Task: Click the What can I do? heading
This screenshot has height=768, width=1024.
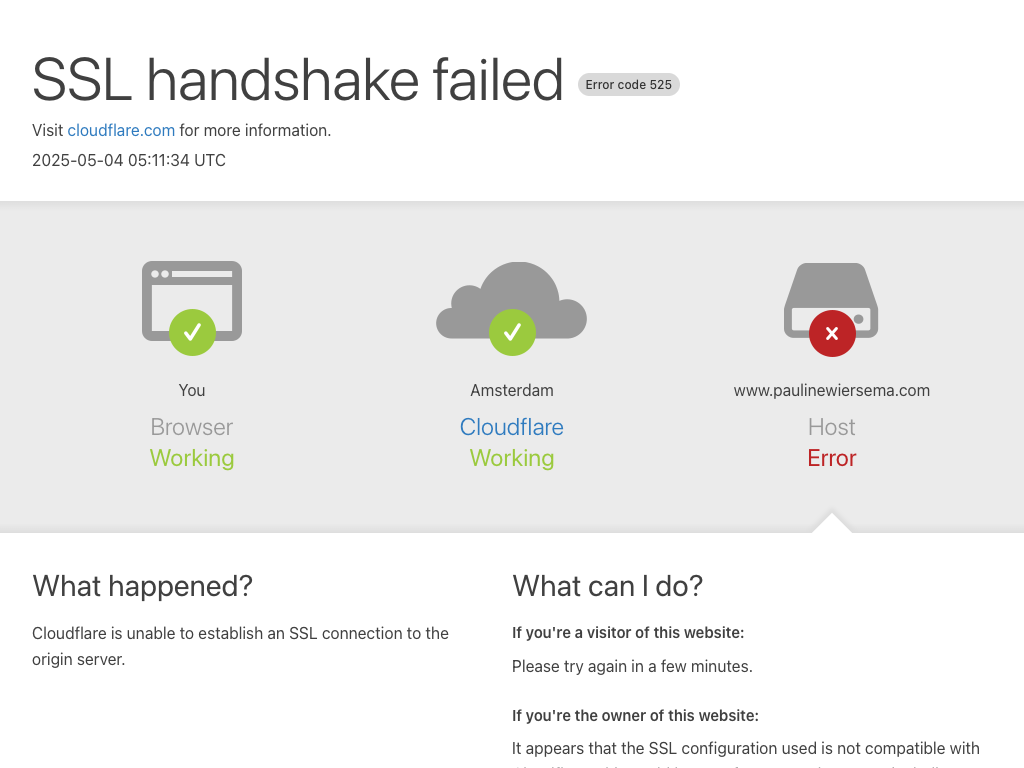Action: [608, 586]
